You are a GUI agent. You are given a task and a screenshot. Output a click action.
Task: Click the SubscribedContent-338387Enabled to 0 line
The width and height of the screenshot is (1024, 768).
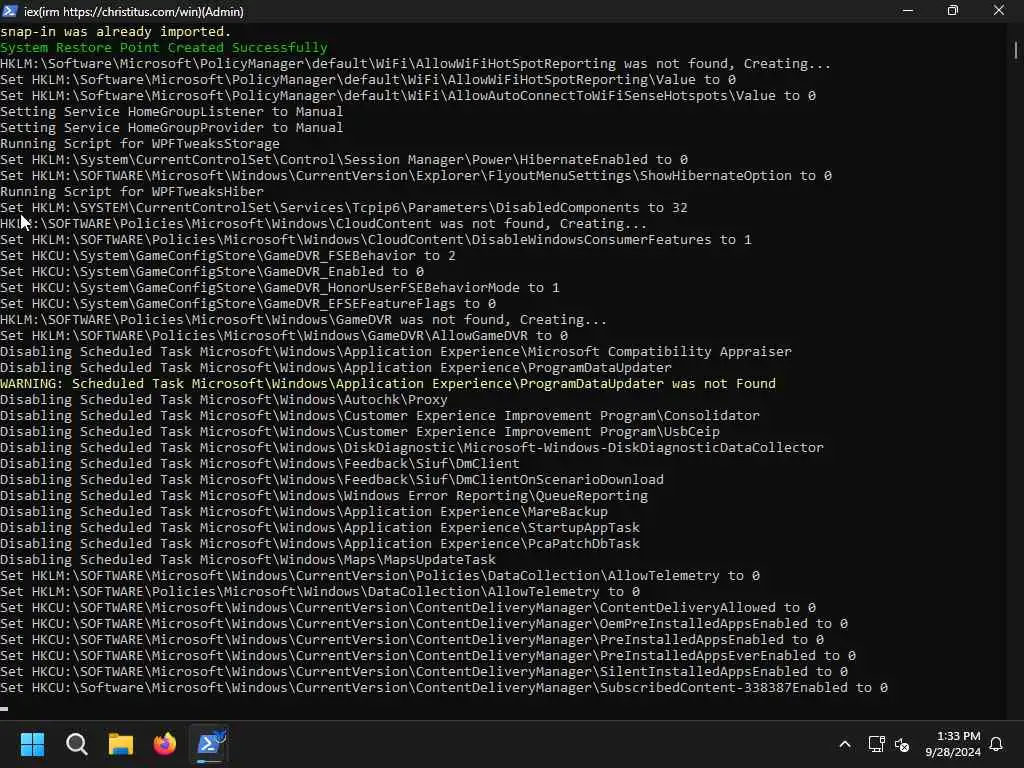444,688
